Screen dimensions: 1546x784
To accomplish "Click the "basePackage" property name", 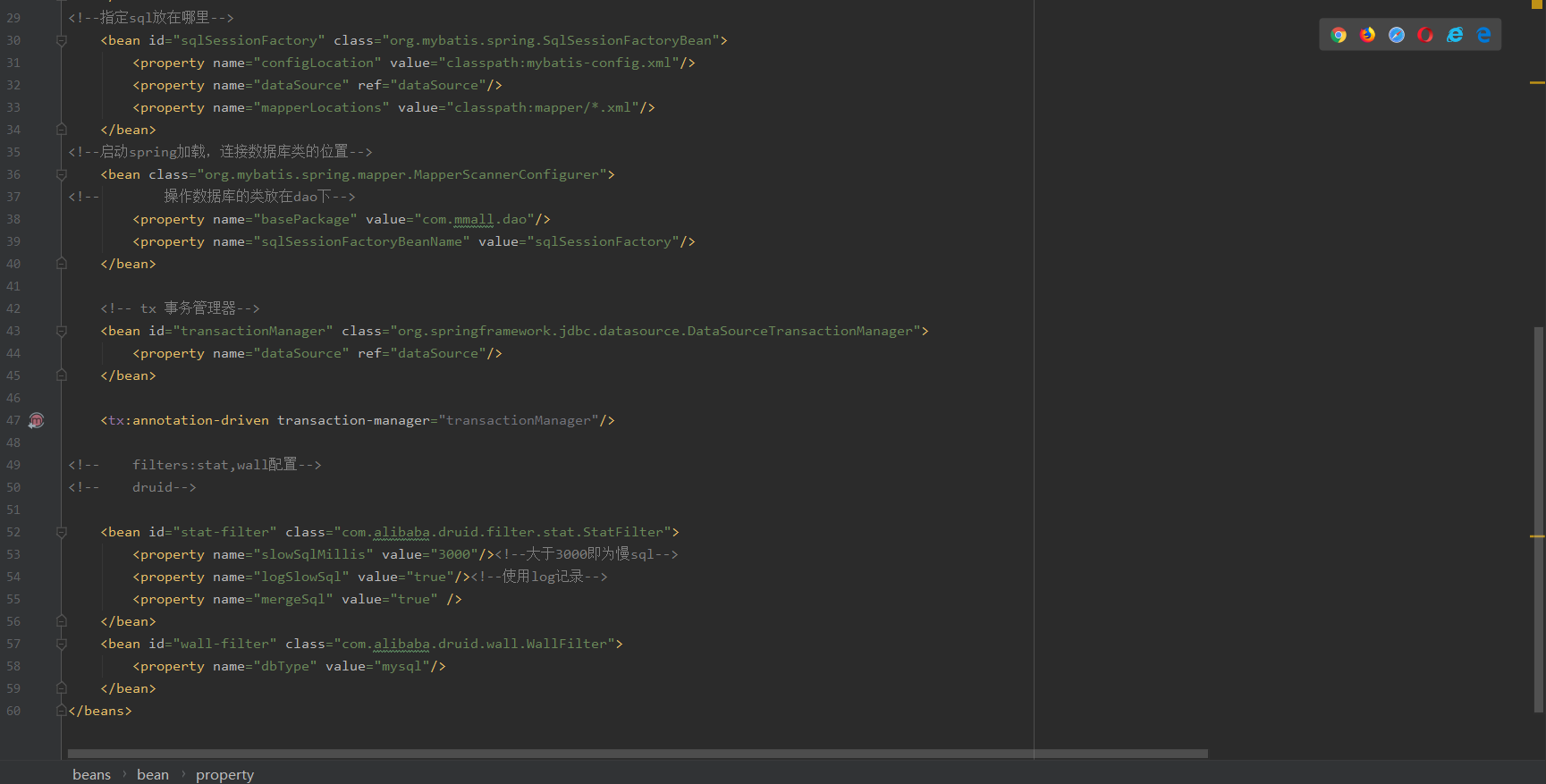I will coord(305,219).
